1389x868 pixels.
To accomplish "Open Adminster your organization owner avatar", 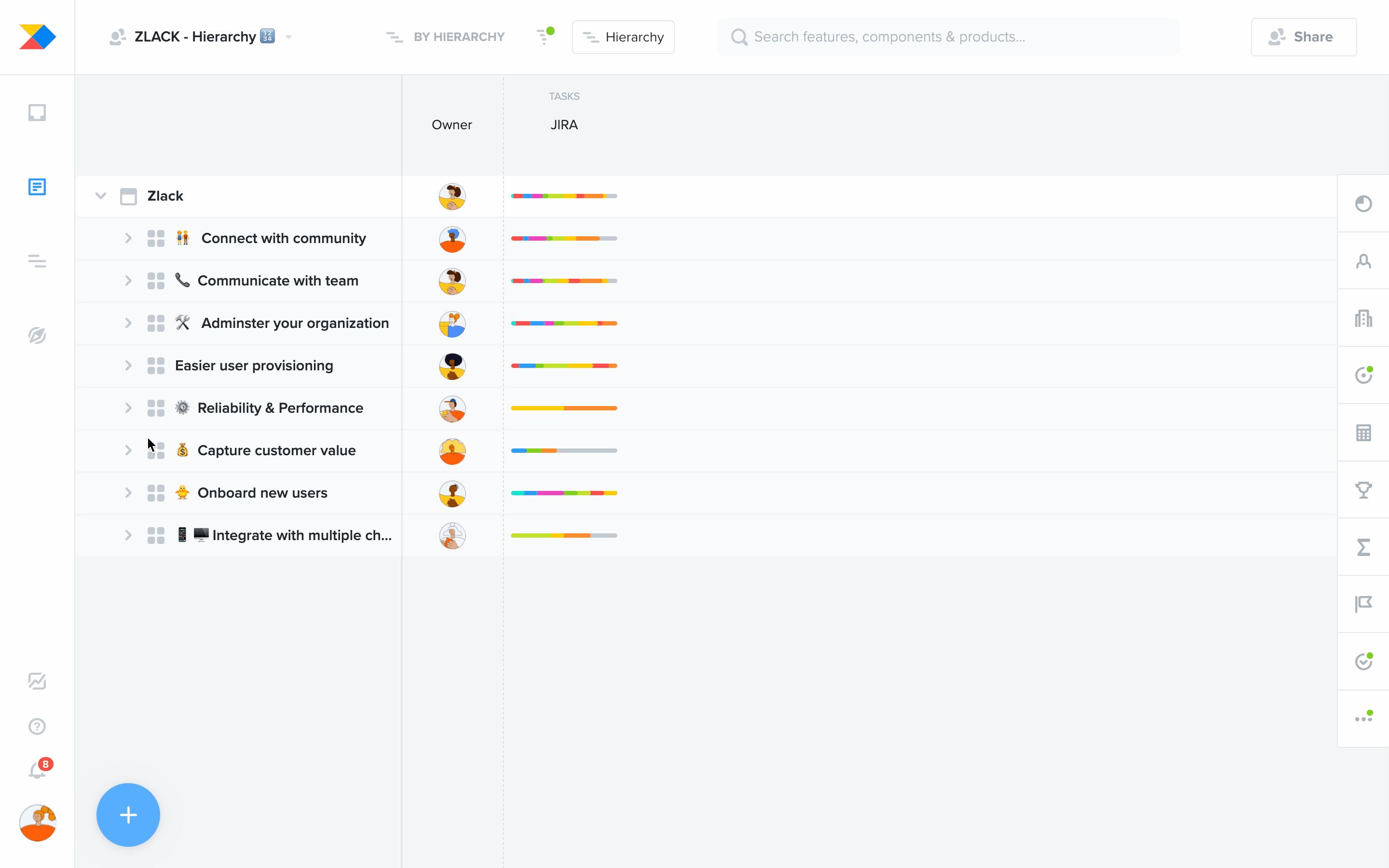I will click(452, 324).
